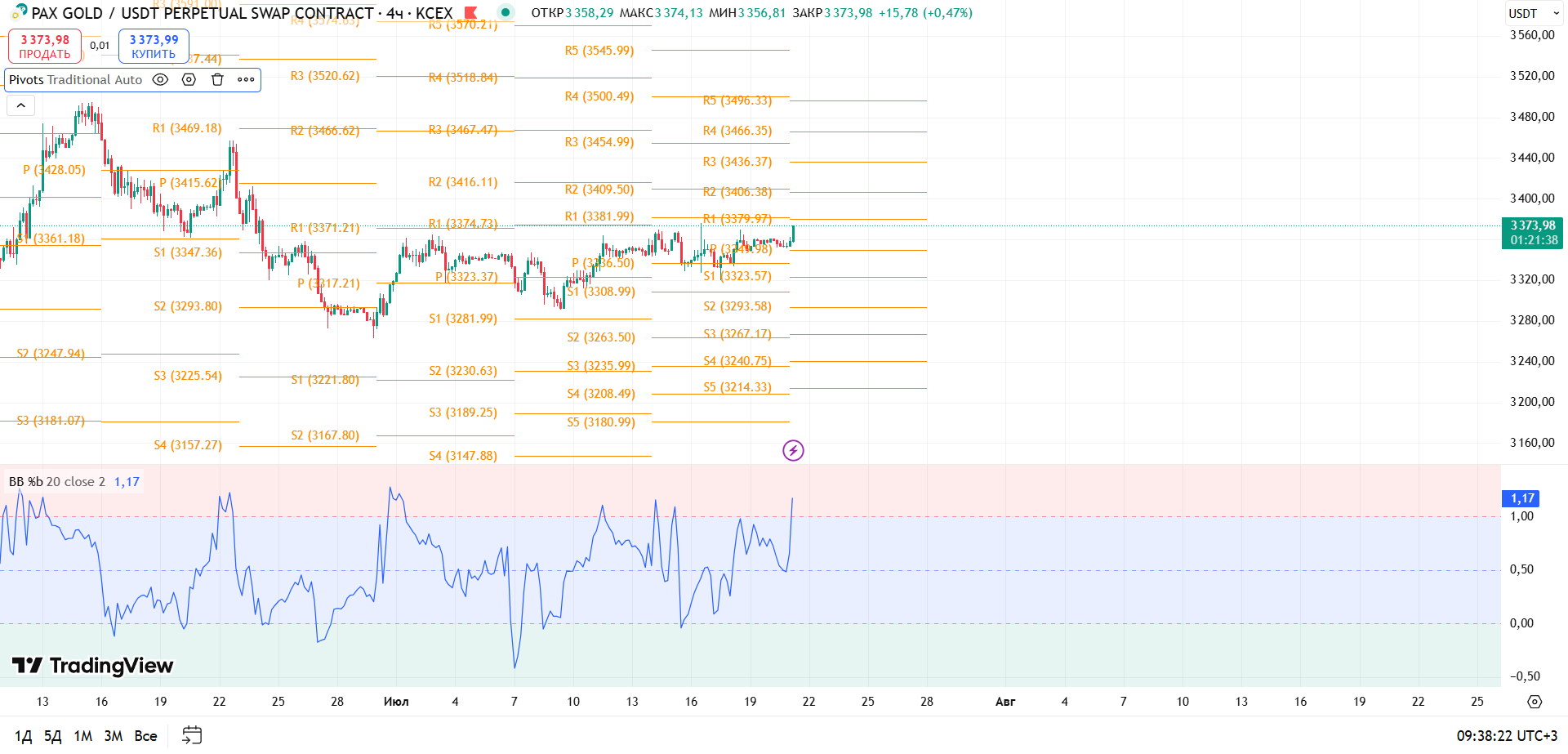
Task: Click the current price label 3373,98
Action: [1532, 233]
